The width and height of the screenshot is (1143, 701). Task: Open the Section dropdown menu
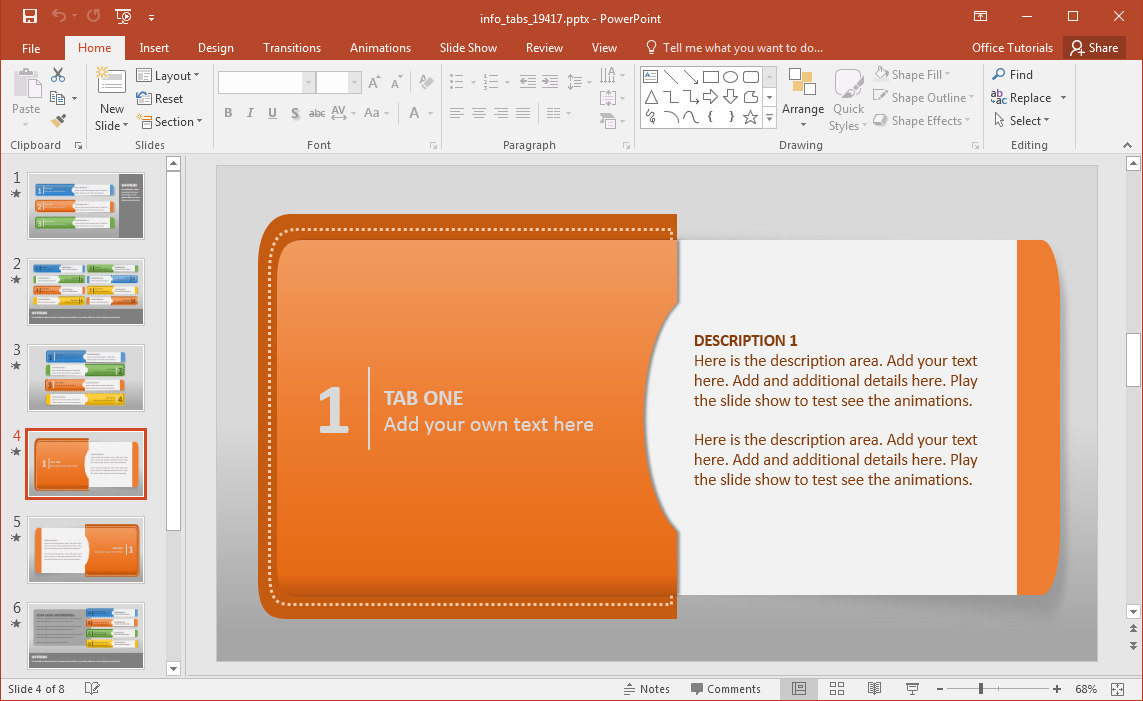[169, 122]
